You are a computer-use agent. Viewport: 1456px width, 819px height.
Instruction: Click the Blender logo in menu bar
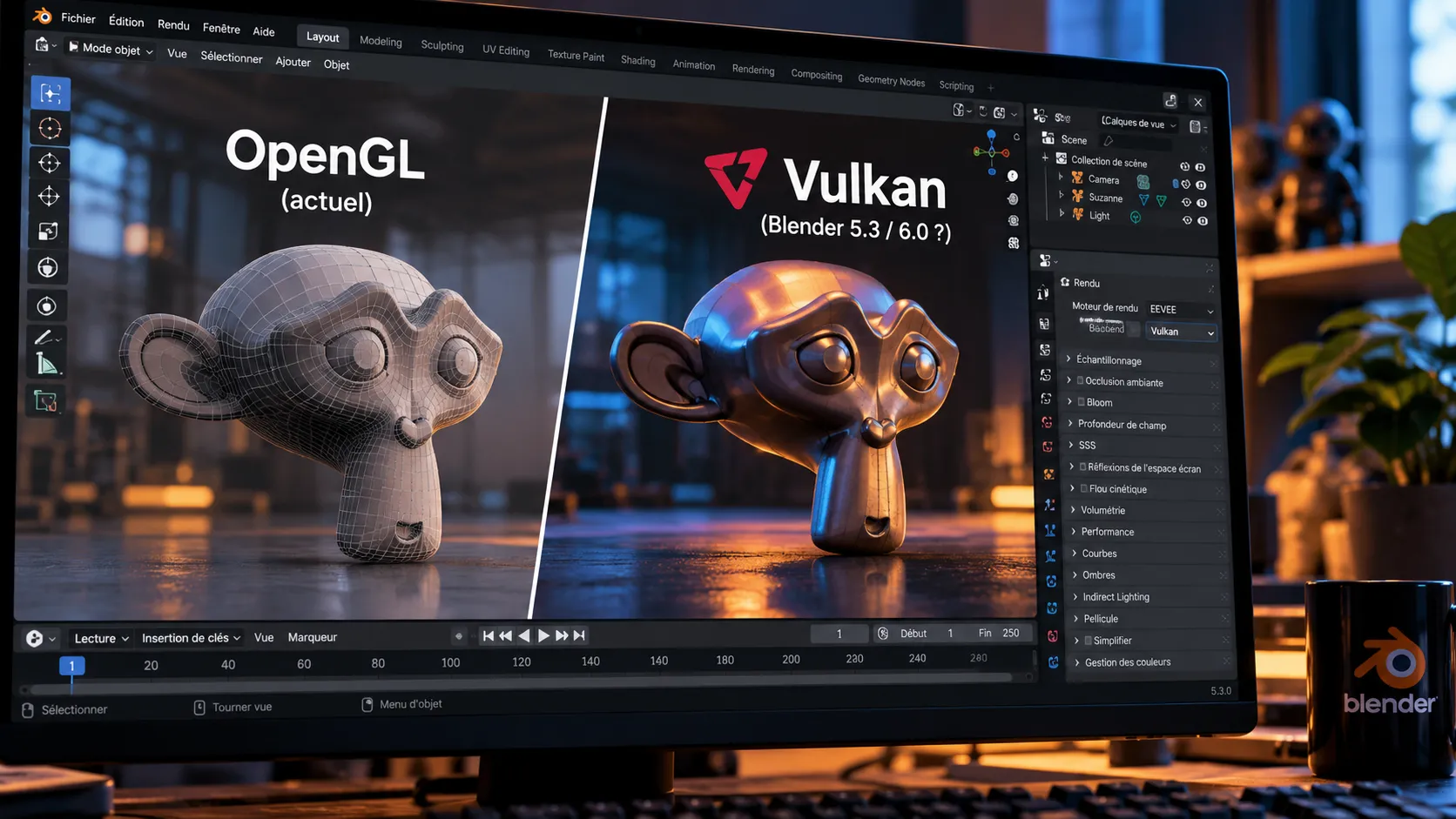42,16
